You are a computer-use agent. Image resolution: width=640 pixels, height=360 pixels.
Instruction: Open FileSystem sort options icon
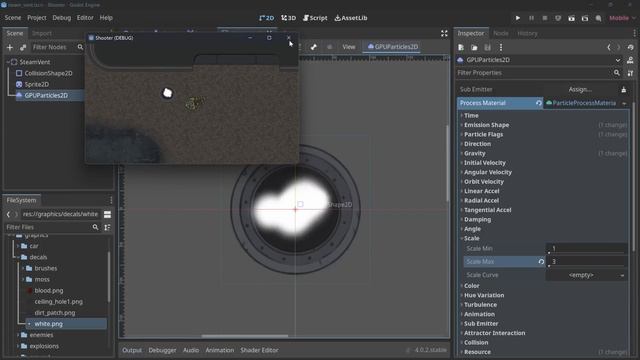tap(107, 227)
